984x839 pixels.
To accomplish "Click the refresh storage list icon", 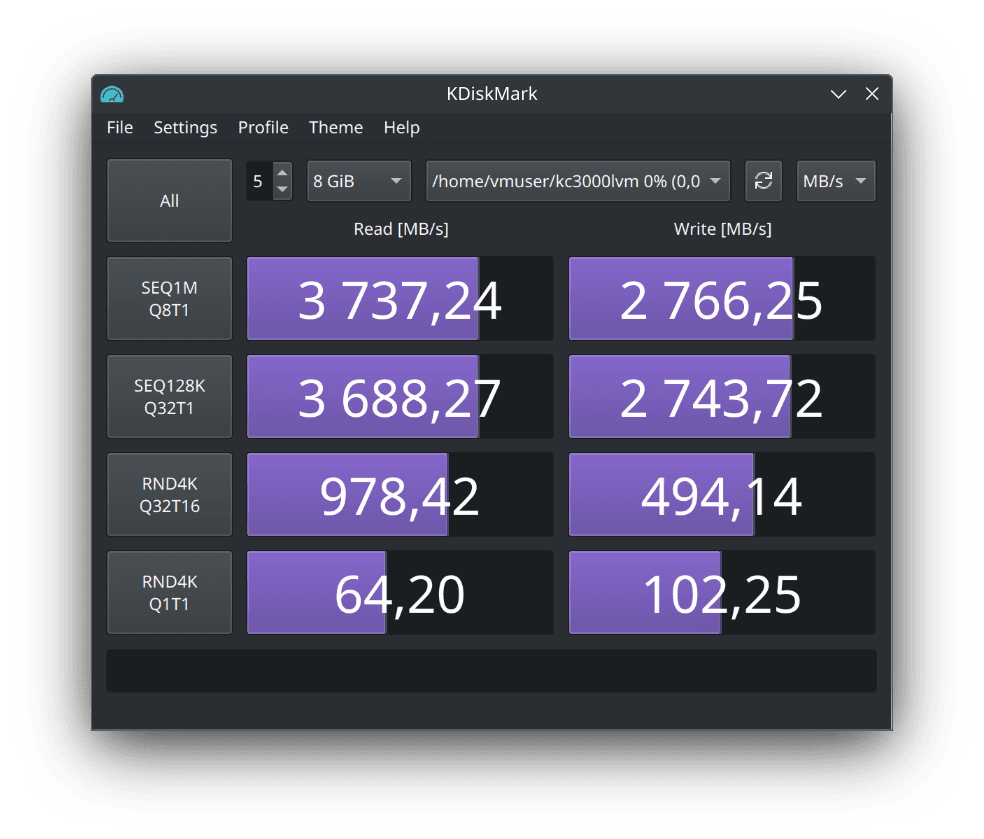I will tap(763, 181).
